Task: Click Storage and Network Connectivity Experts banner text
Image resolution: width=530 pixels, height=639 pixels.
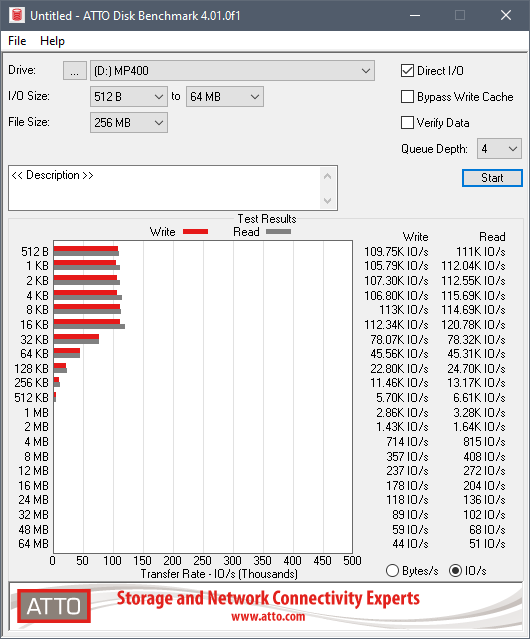Action: click(x=268, y=598)
